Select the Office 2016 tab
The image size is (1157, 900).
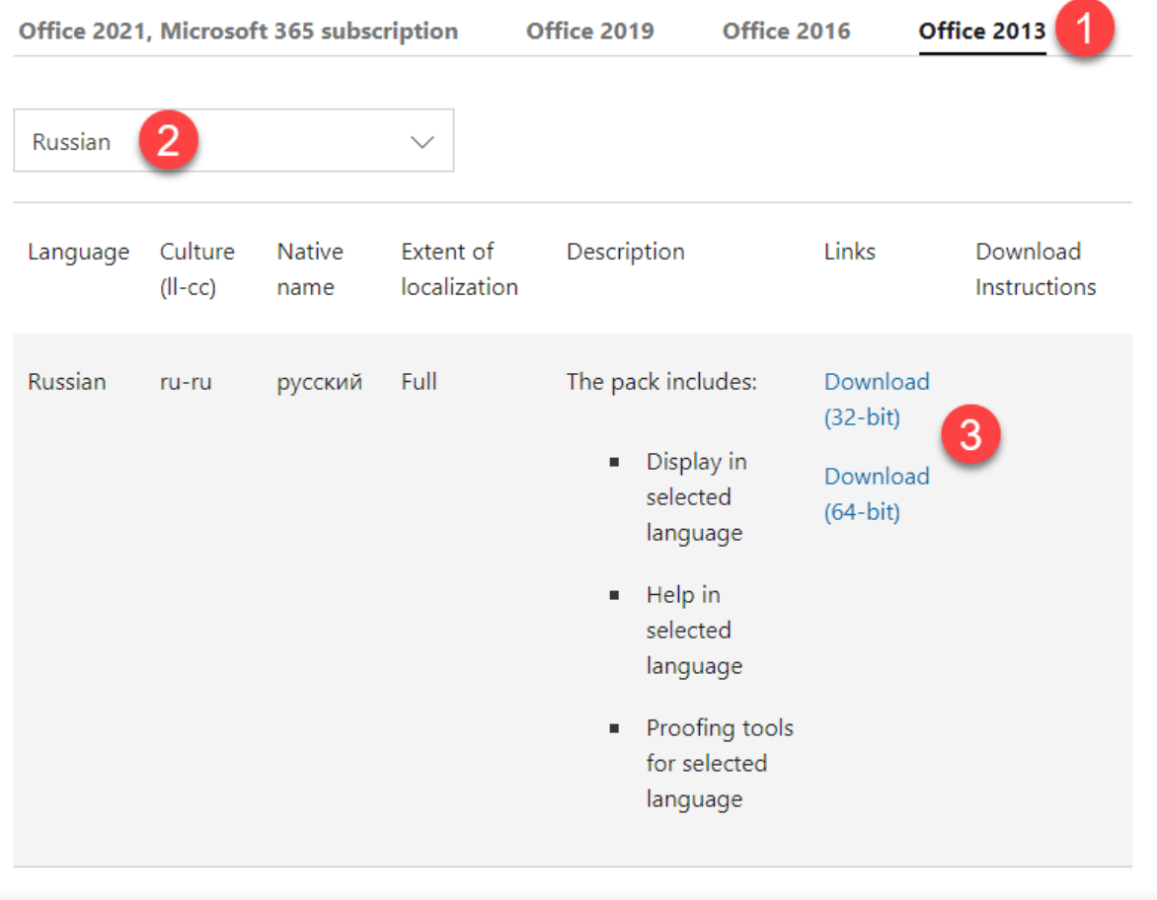pyautogui.click(x=786, y=31)
